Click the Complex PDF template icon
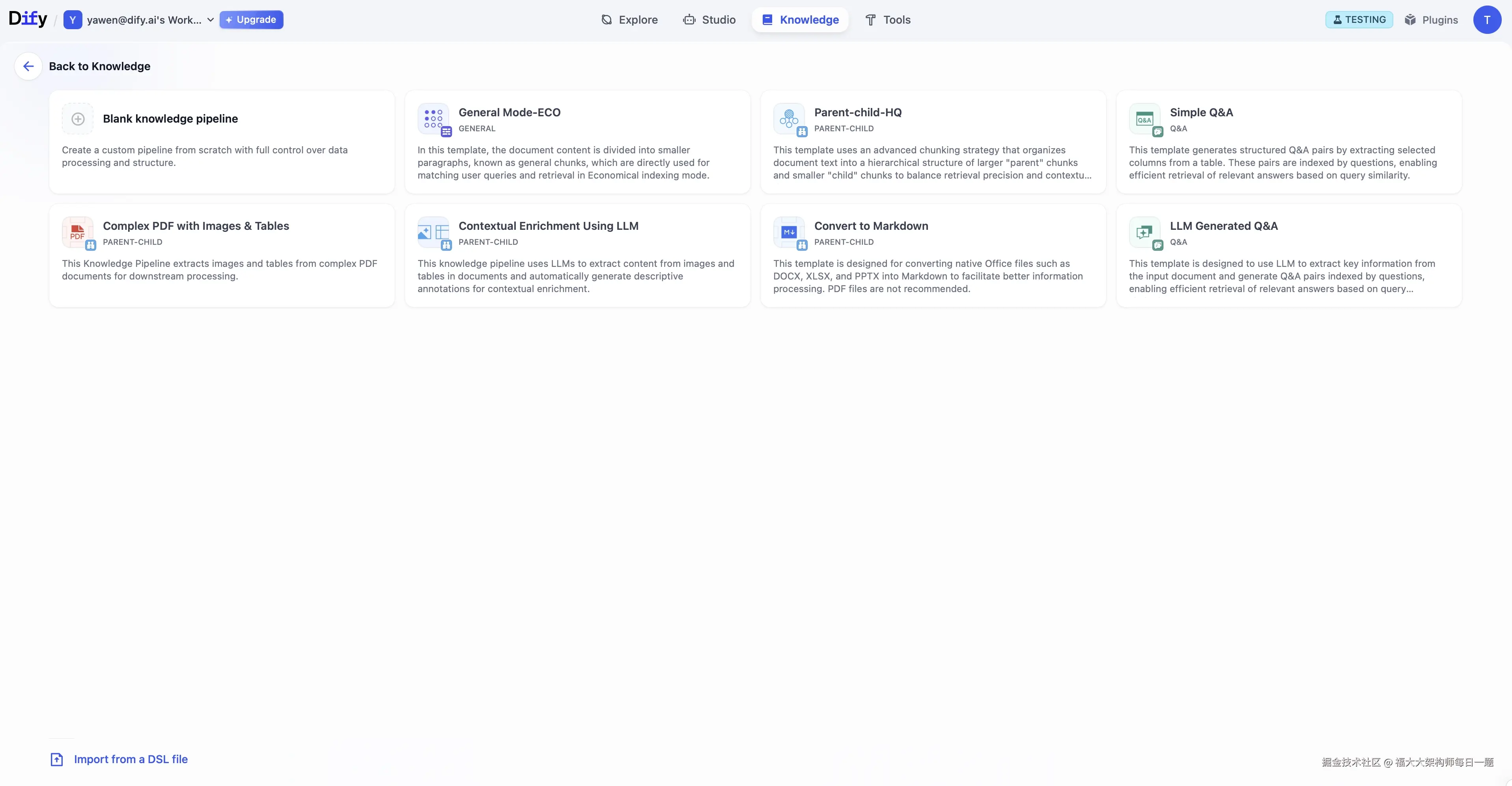This screenshot has width=1512, height=786. [77, 232]
